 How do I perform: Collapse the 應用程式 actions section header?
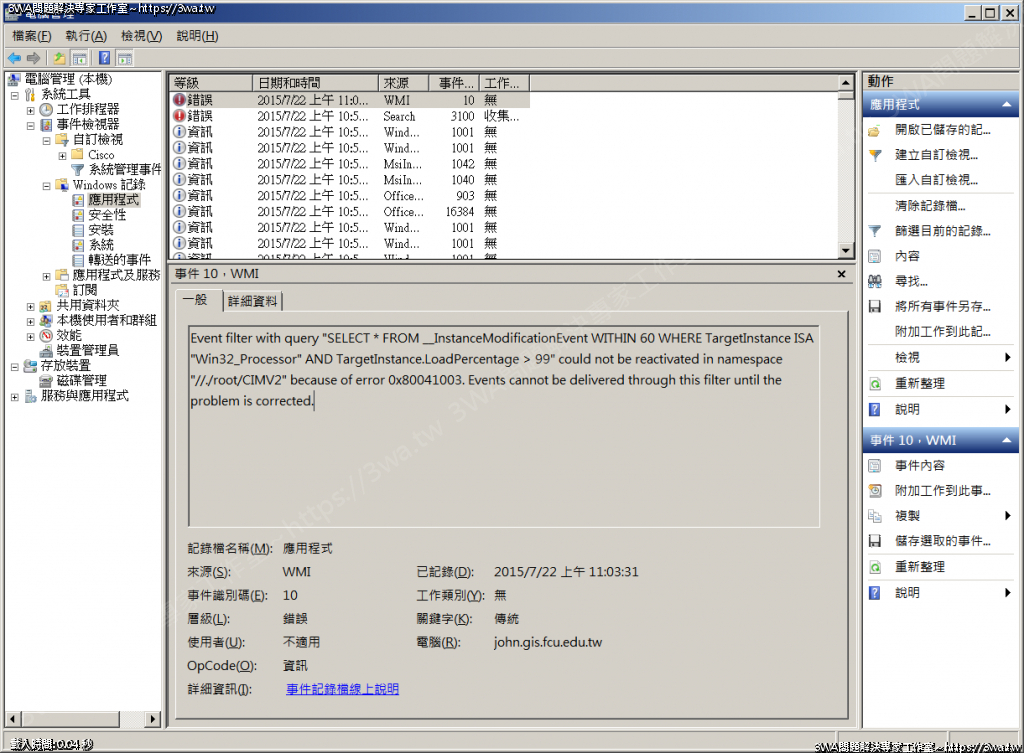[938, 104]
